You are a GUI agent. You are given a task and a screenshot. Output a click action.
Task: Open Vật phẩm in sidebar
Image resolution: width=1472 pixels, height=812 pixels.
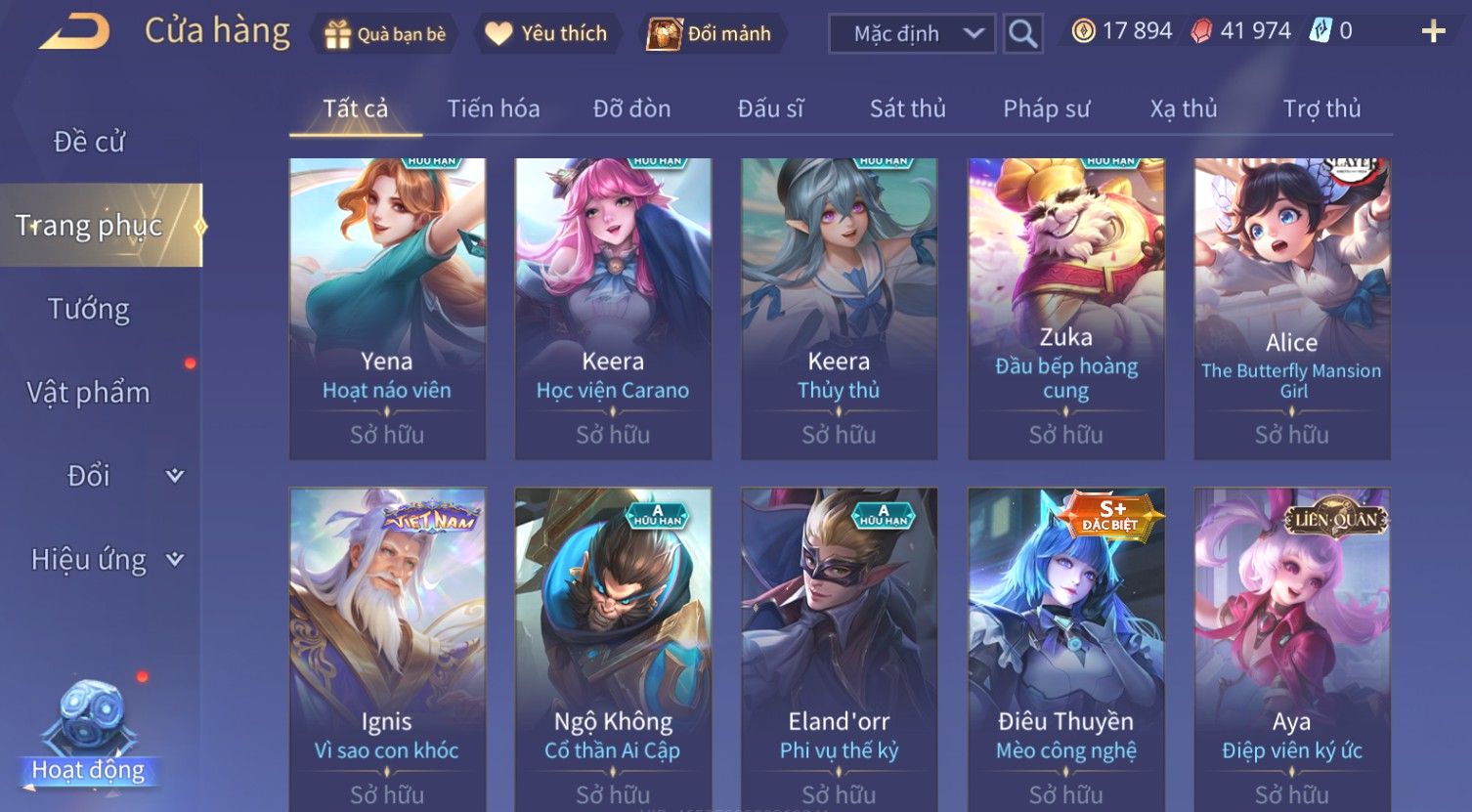click(x=89, y=393)
